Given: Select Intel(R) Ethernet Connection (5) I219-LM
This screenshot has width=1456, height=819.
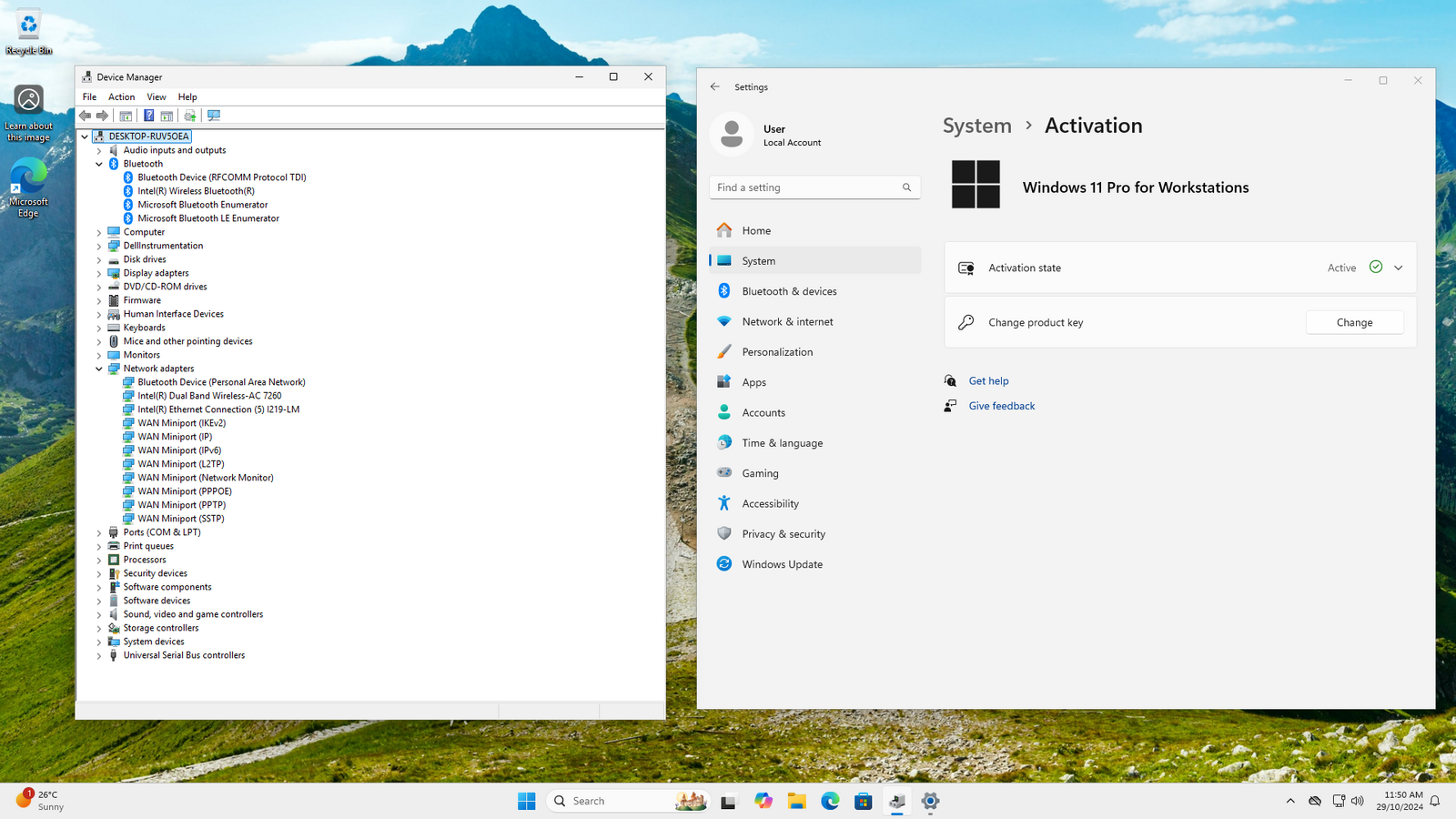Looking at the screenshot, I should (x=218, y=409).
